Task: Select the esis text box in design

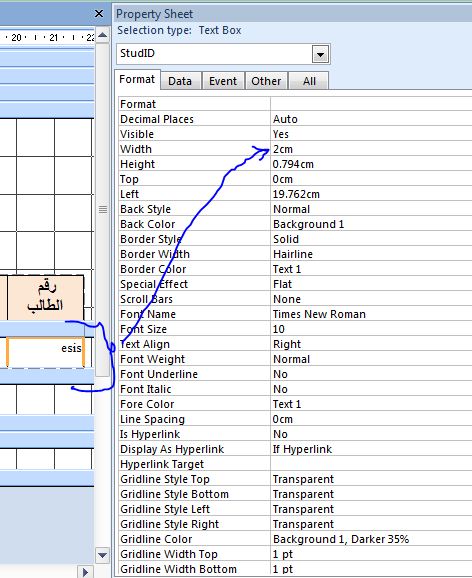Action: (46, 352)
